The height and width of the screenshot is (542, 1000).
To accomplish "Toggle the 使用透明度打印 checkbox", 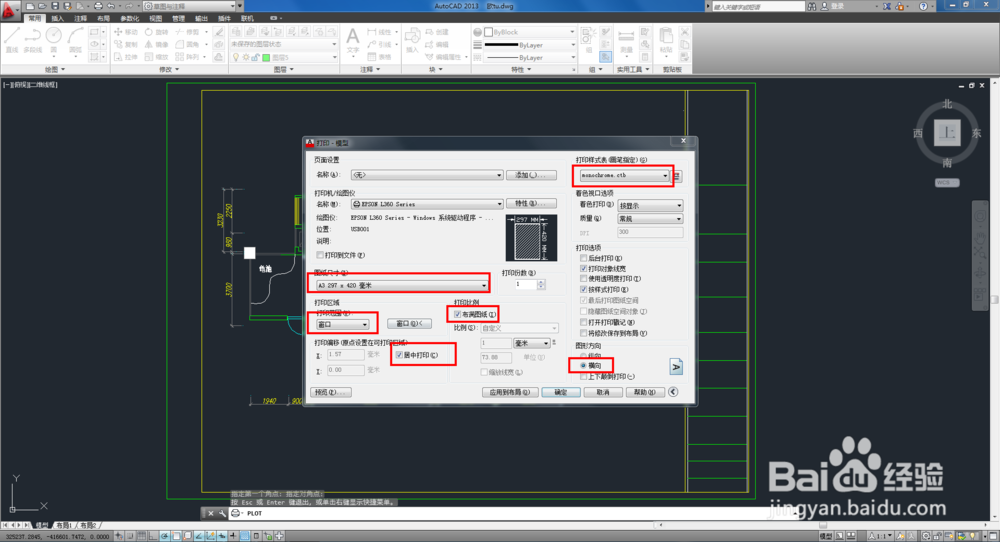I will tap(584, 279).
